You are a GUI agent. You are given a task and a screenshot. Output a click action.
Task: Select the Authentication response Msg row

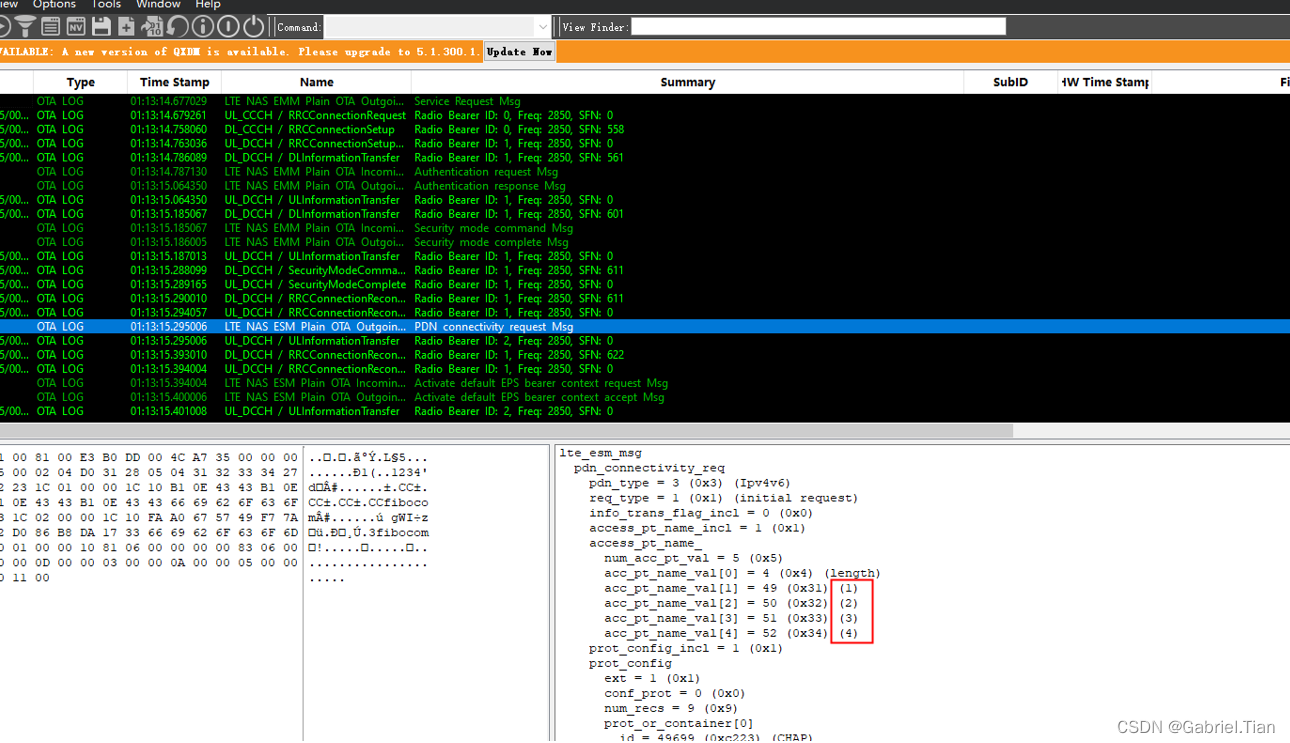[x=645, y=185]
